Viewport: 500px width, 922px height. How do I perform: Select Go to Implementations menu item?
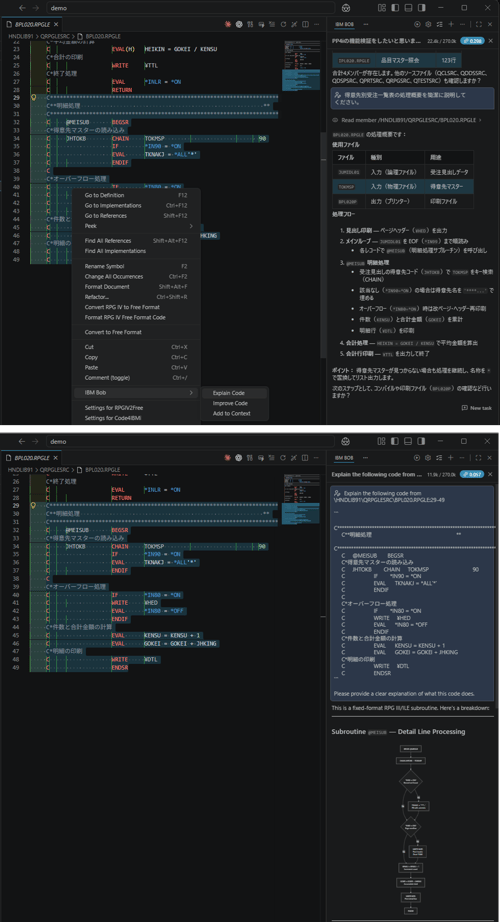[136, 205]
